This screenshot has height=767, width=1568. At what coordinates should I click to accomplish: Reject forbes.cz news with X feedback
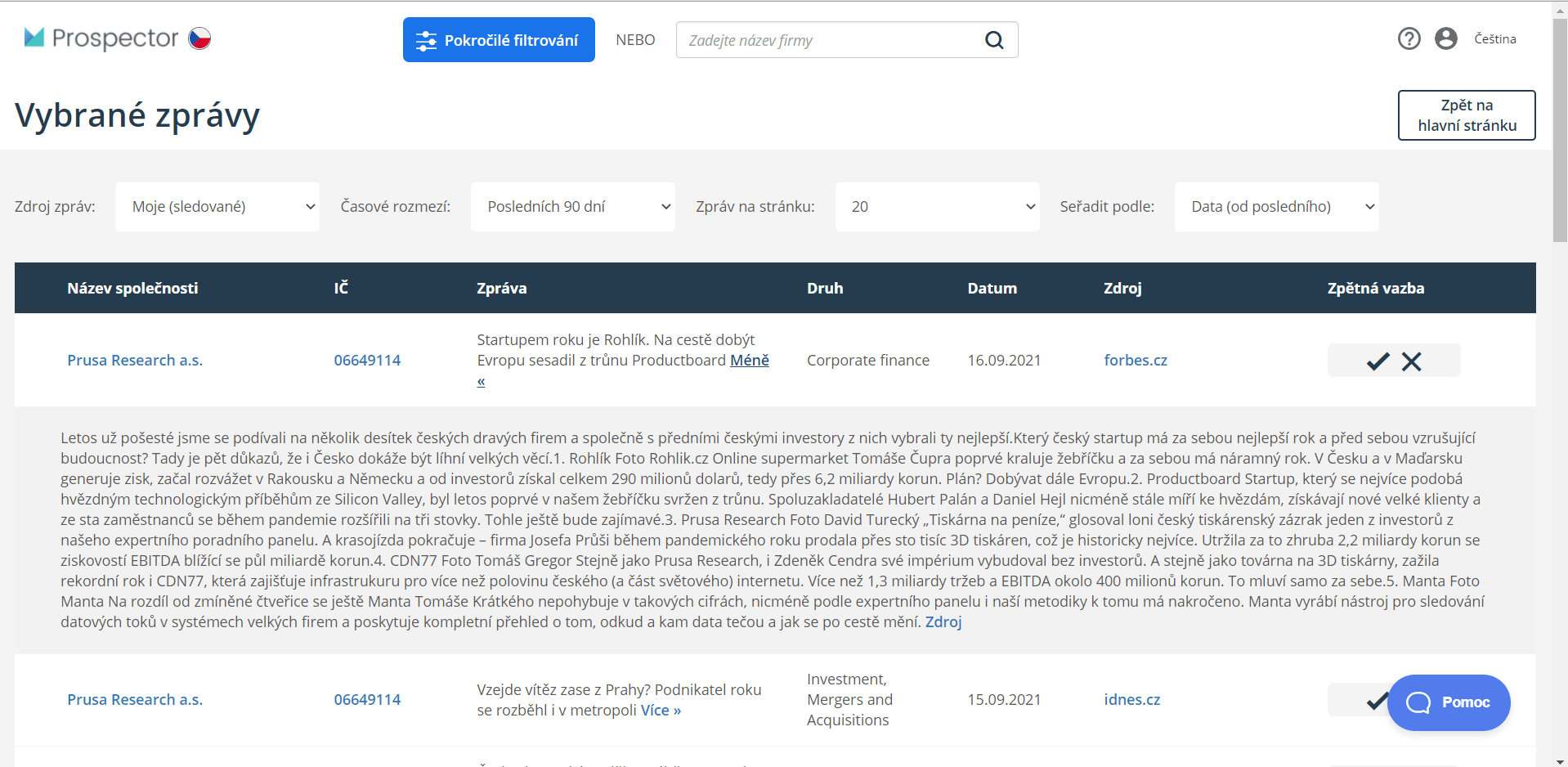click(x=1412, y=361)
